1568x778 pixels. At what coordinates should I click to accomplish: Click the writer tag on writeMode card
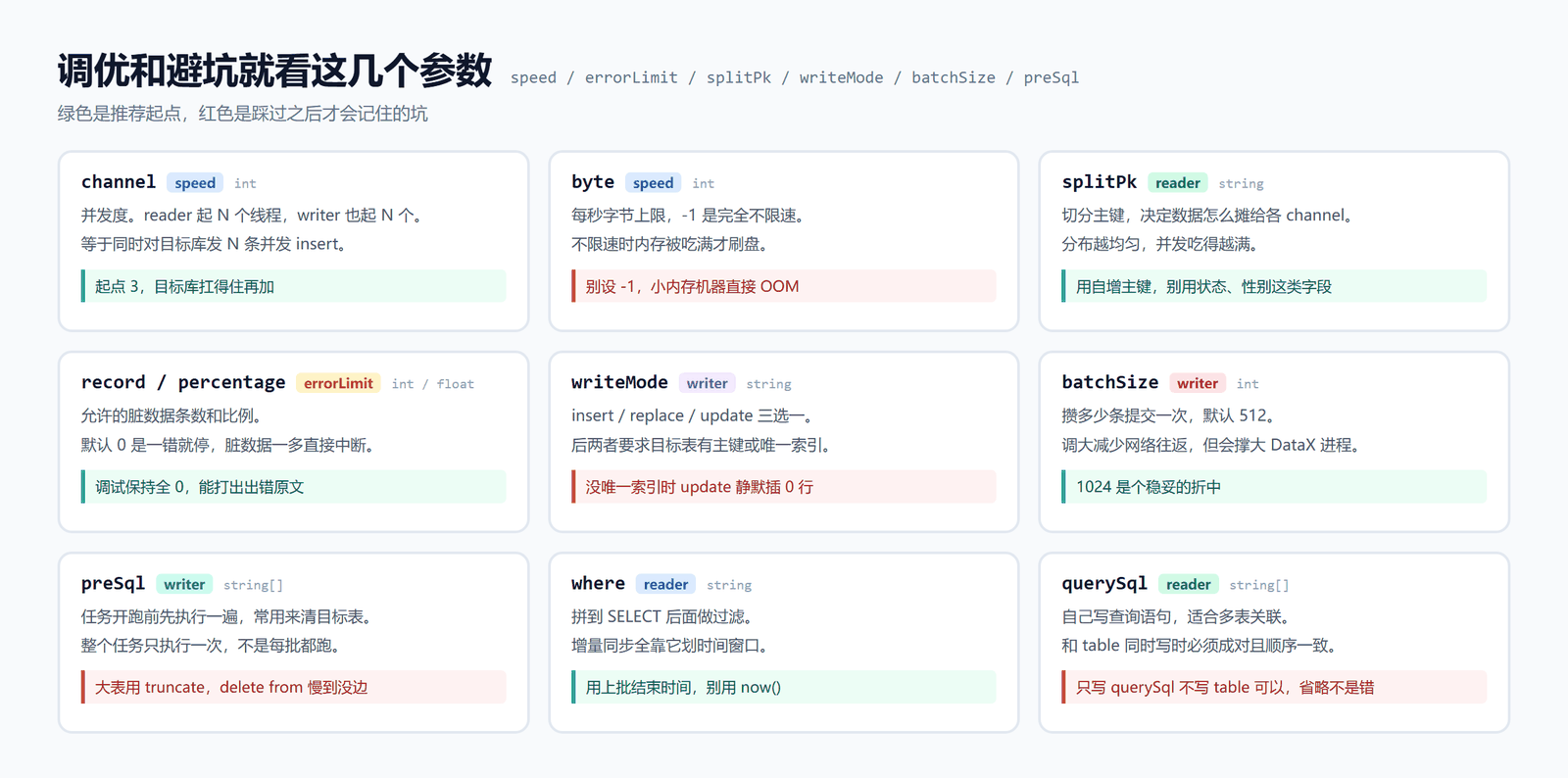[708, 384]
